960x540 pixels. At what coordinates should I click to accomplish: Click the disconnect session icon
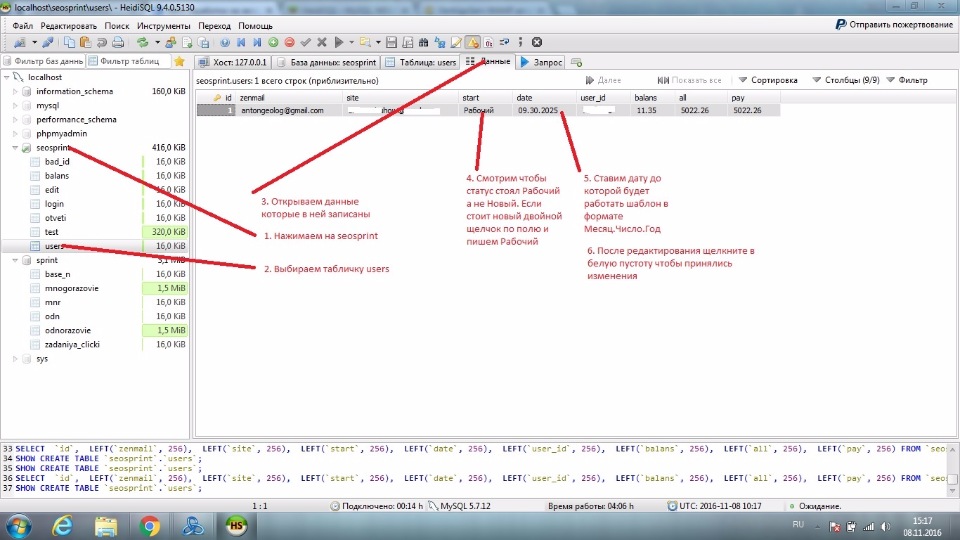(48, 42)
